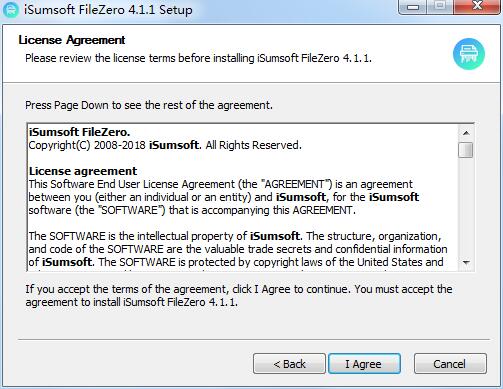Screen dimensions: 503x389
Task: Click the Copyright 2008-2018 line
Action: coord(165,145)
